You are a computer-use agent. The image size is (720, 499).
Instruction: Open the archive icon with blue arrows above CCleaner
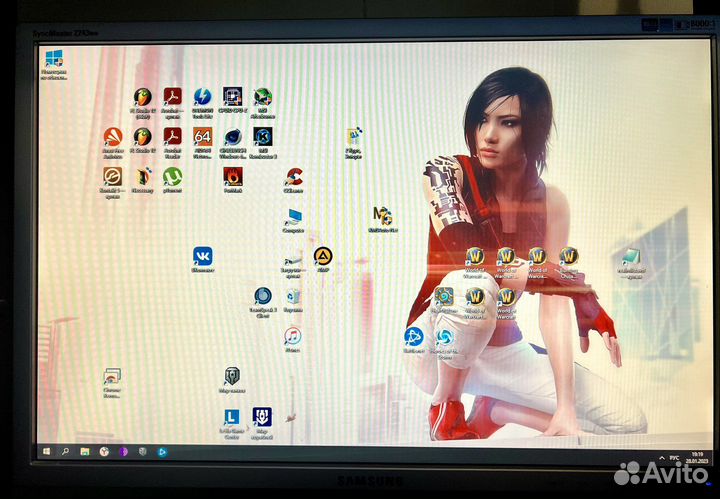353,136
